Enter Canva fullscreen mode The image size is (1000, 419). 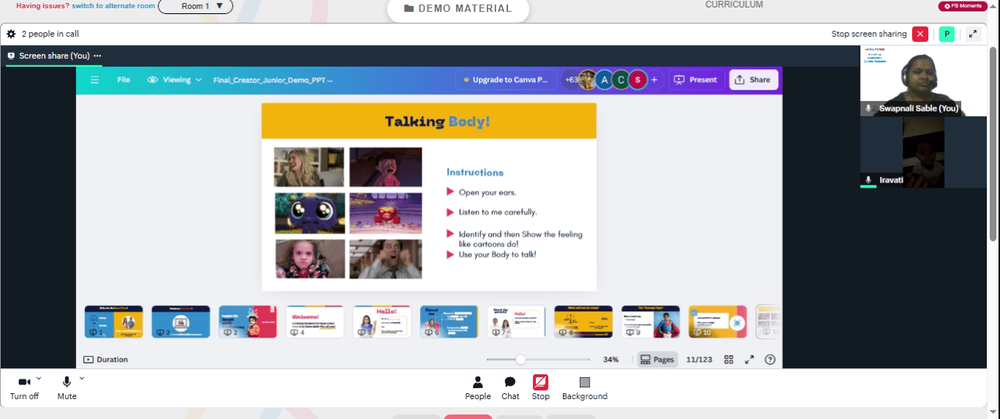(749, 360)
